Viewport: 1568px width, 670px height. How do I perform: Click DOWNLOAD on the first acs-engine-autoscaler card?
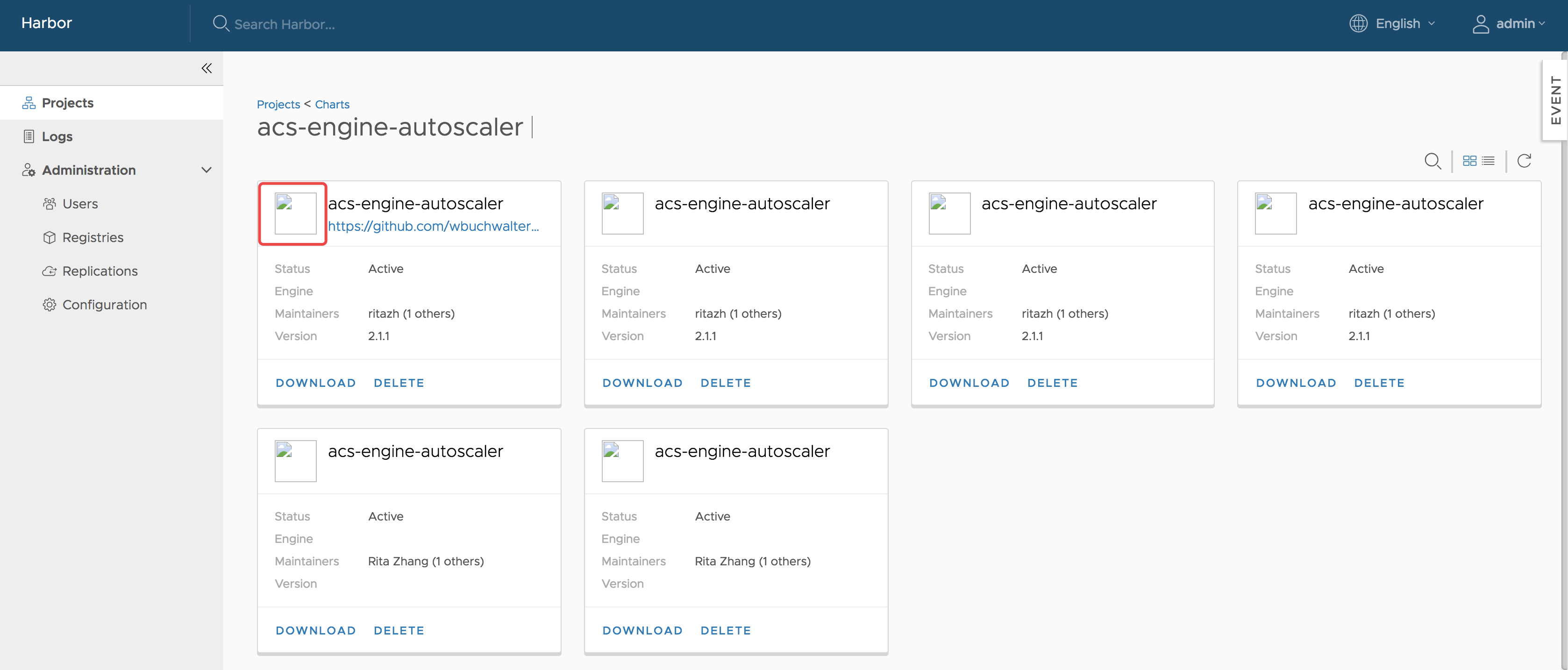315,382
